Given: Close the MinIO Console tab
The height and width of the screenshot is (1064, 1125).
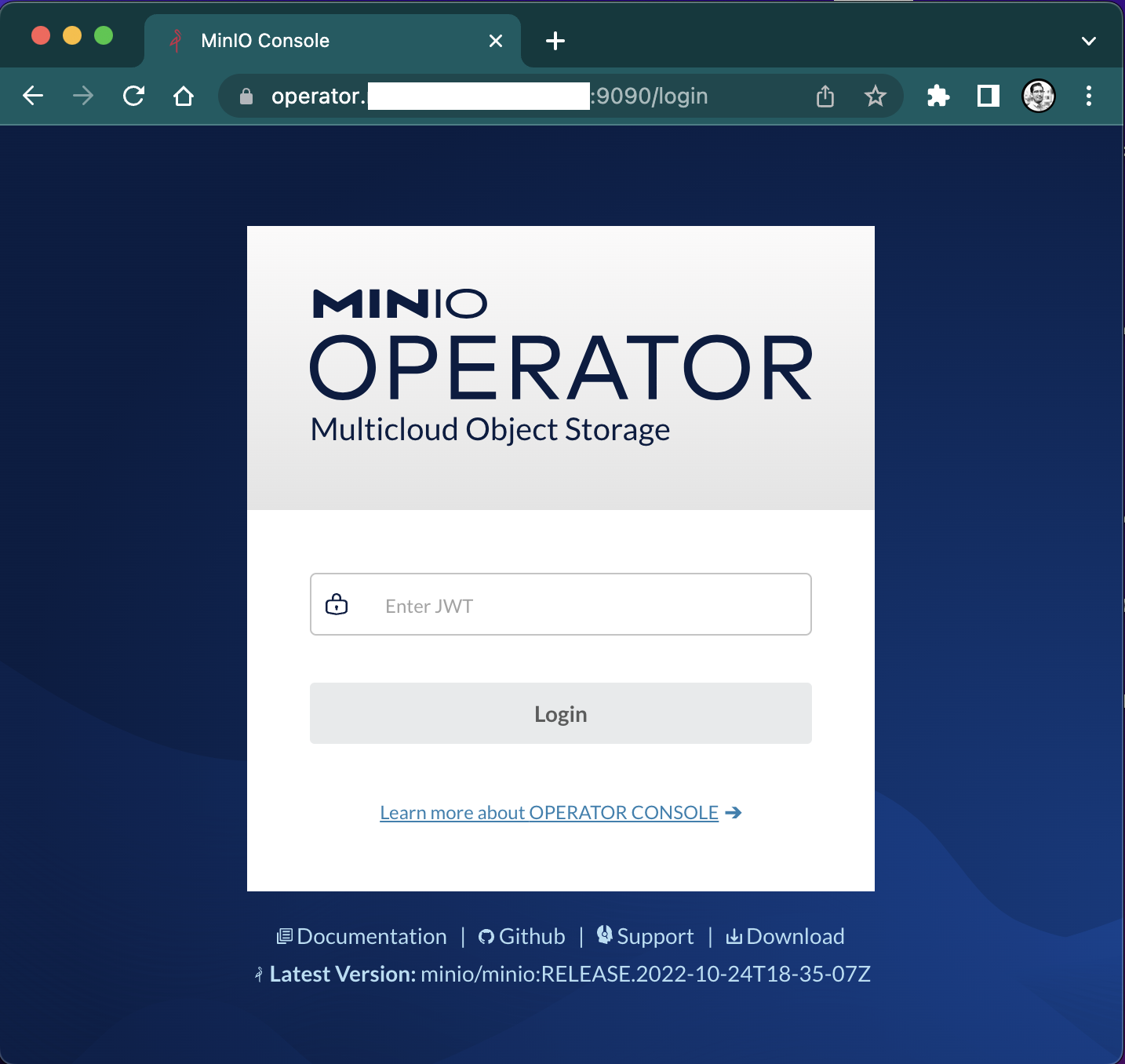Looking at the screenshot, I should click(496, 41).
